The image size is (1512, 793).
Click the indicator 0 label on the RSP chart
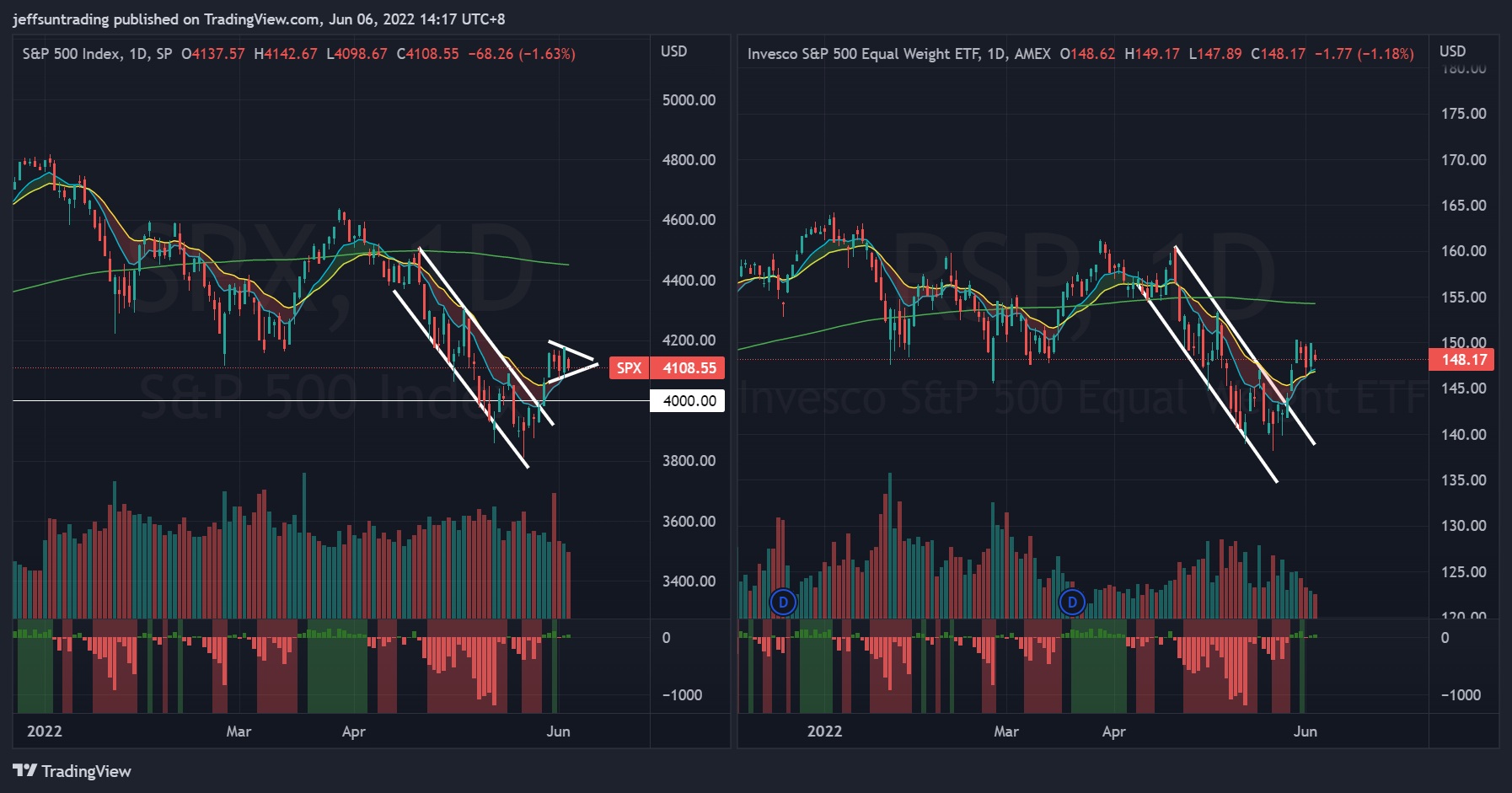click(1445, 638)
